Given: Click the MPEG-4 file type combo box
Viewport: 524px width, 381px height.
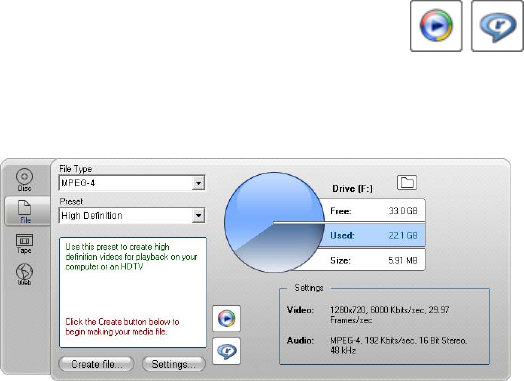Looking at the screenshot, I should [x=132, y=183].
